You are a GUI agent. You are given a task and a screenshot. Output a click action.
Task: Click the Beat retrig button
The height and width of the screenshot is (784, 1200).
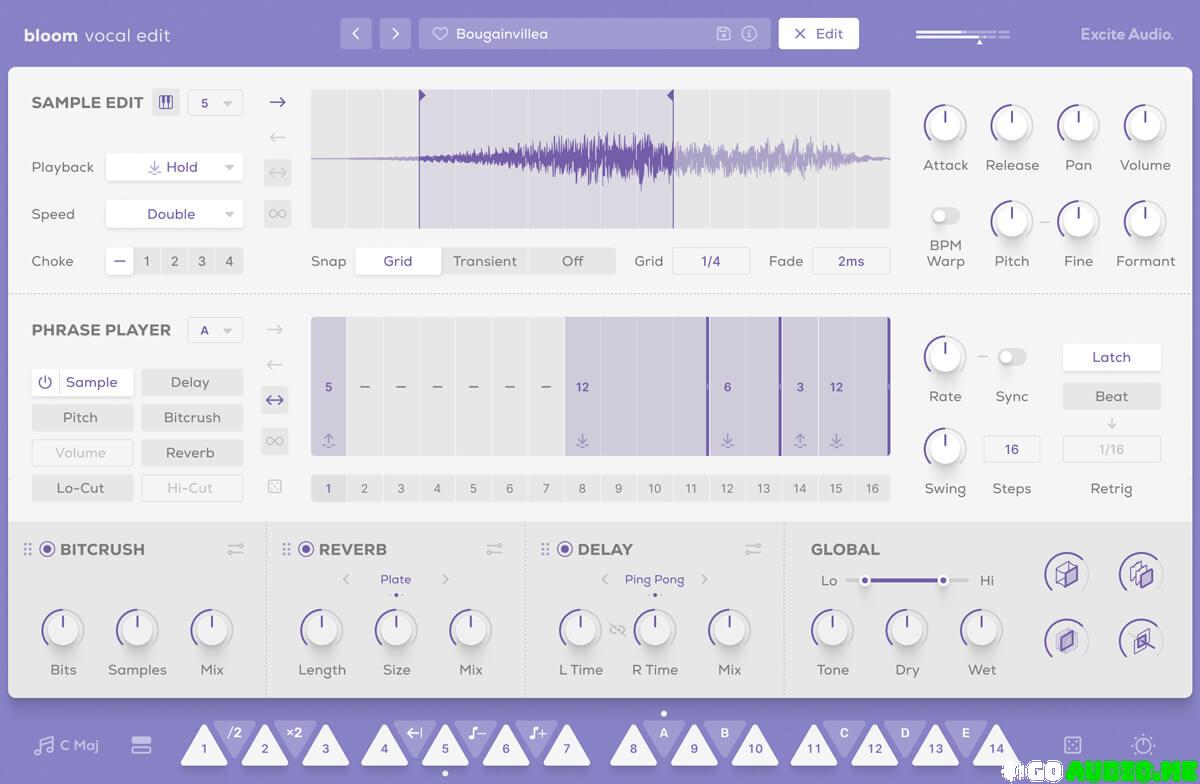click(x=1111, y=396)
